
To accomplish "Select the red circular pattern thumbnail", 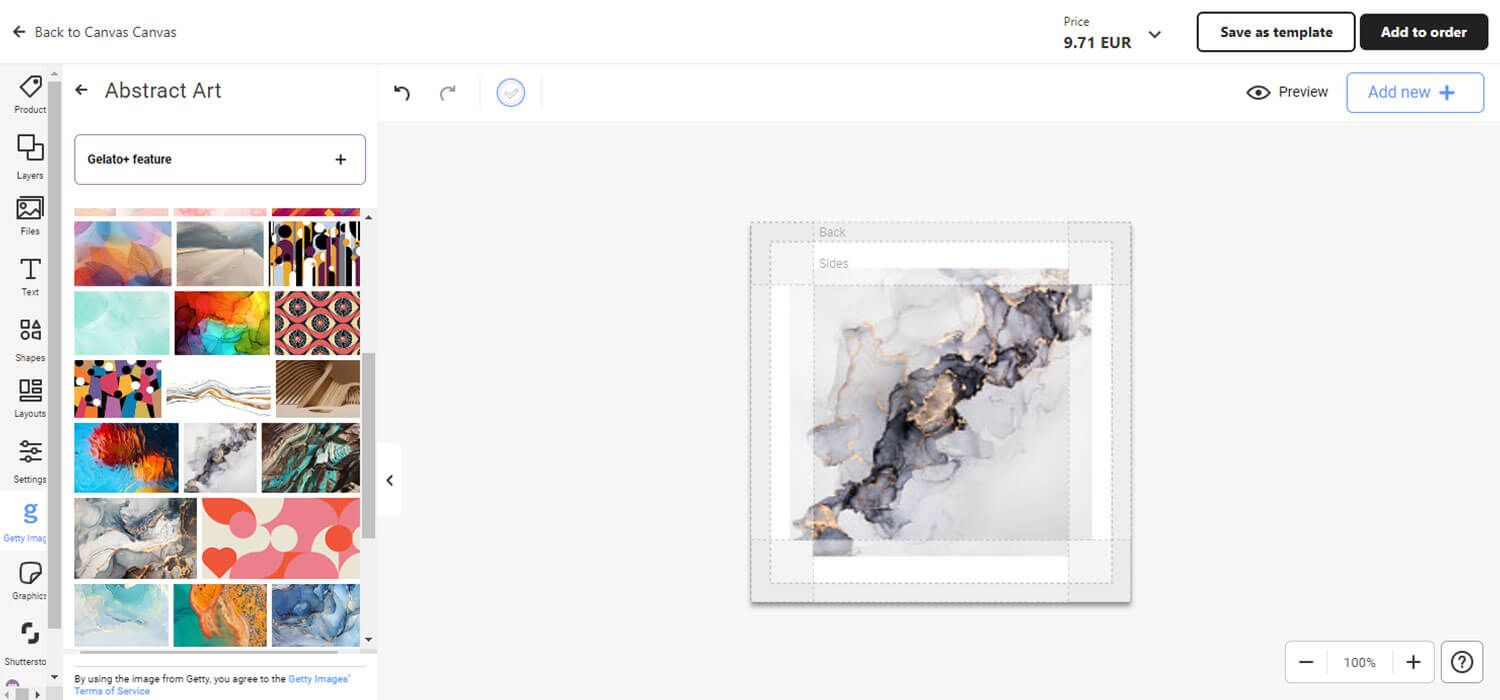I will click(317, 323).
